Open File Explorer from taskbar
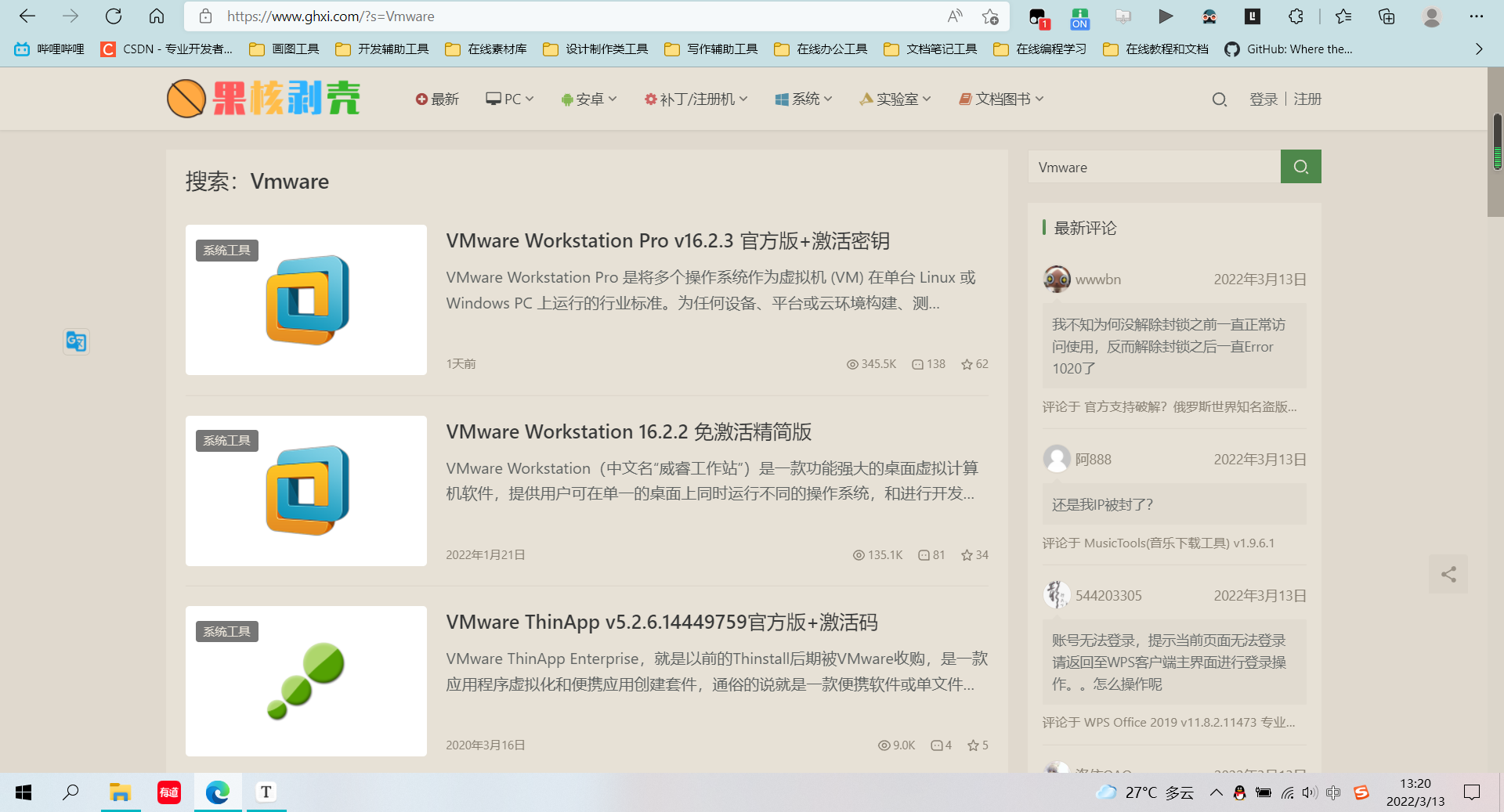The image size is (1504, 812). 119,792
